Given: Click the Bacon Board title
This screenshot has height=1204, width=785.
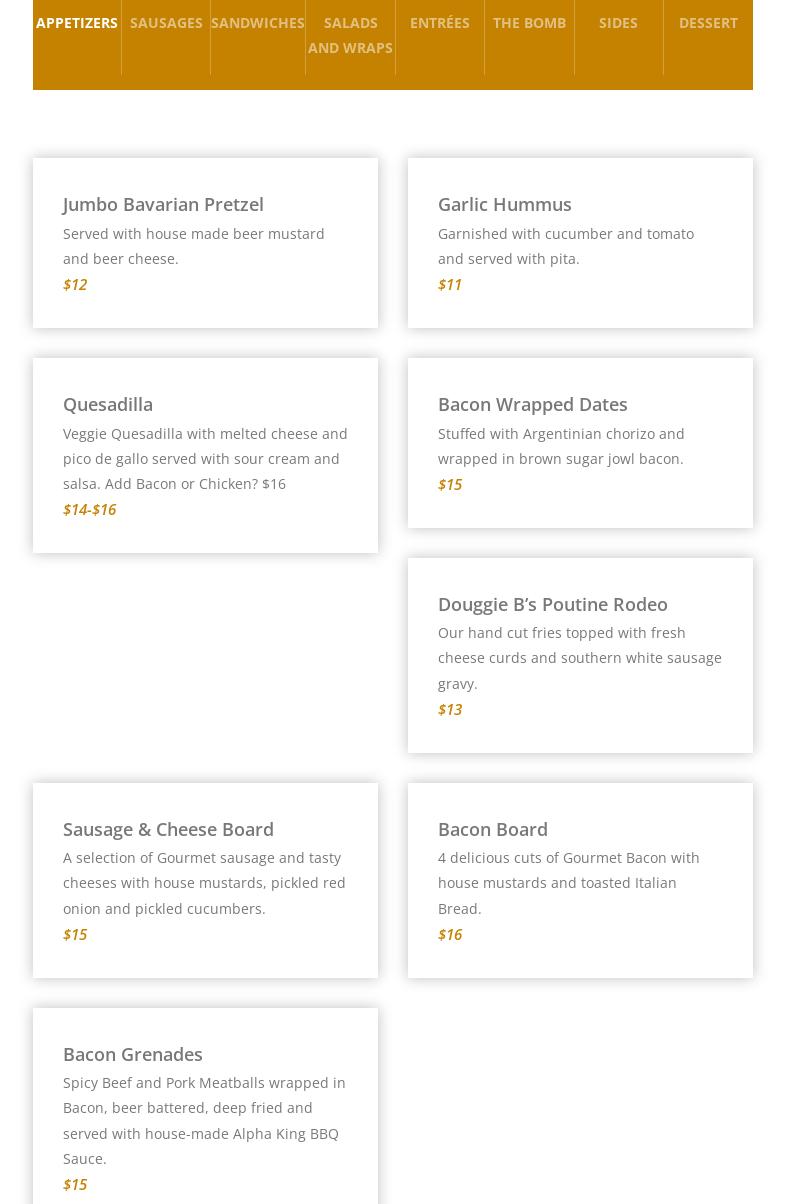Looking at the screenshot, I should [493, 829].
